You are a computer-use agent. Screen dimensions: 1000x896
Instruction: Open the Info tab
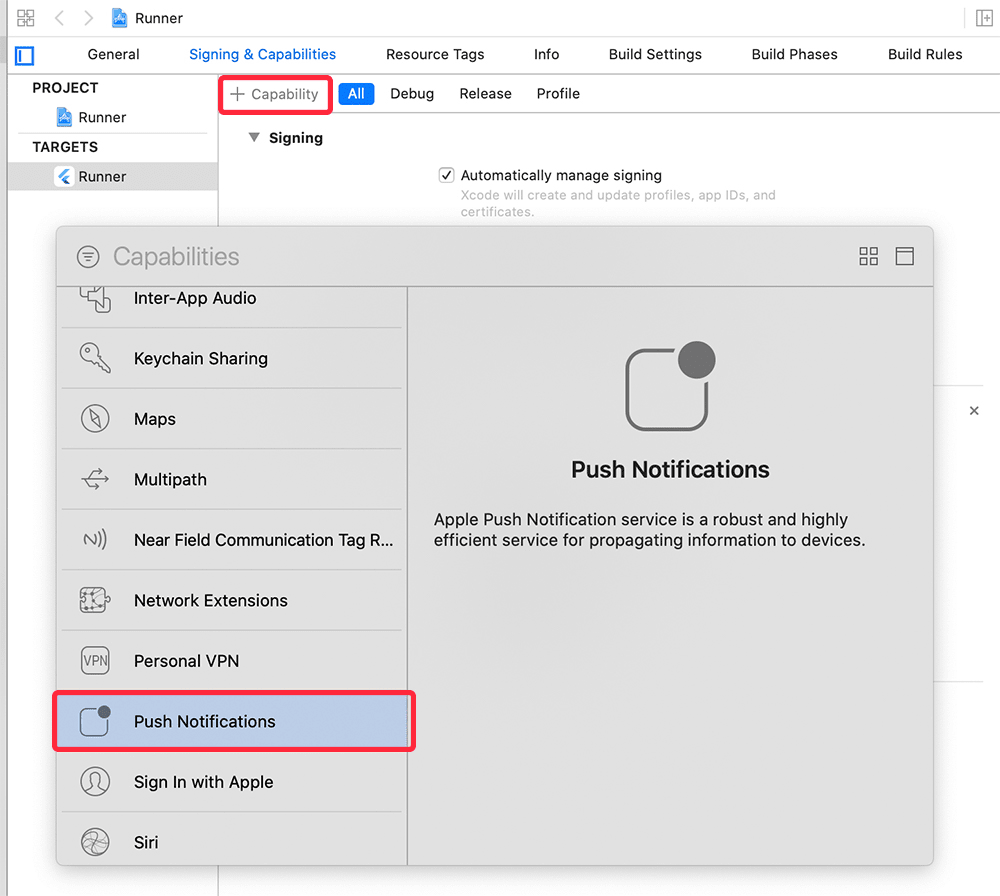click(x=546, y=54)
